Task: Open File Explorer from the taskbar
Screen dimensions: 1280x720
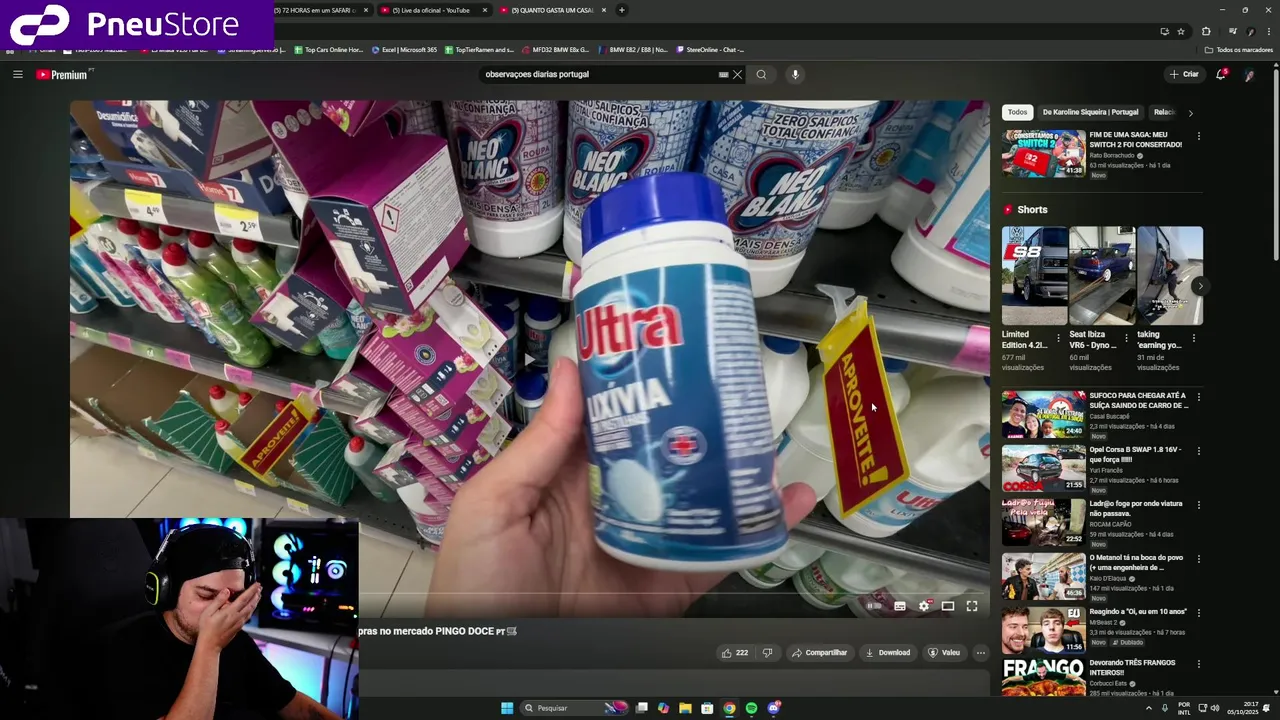Action: point(685,708)
